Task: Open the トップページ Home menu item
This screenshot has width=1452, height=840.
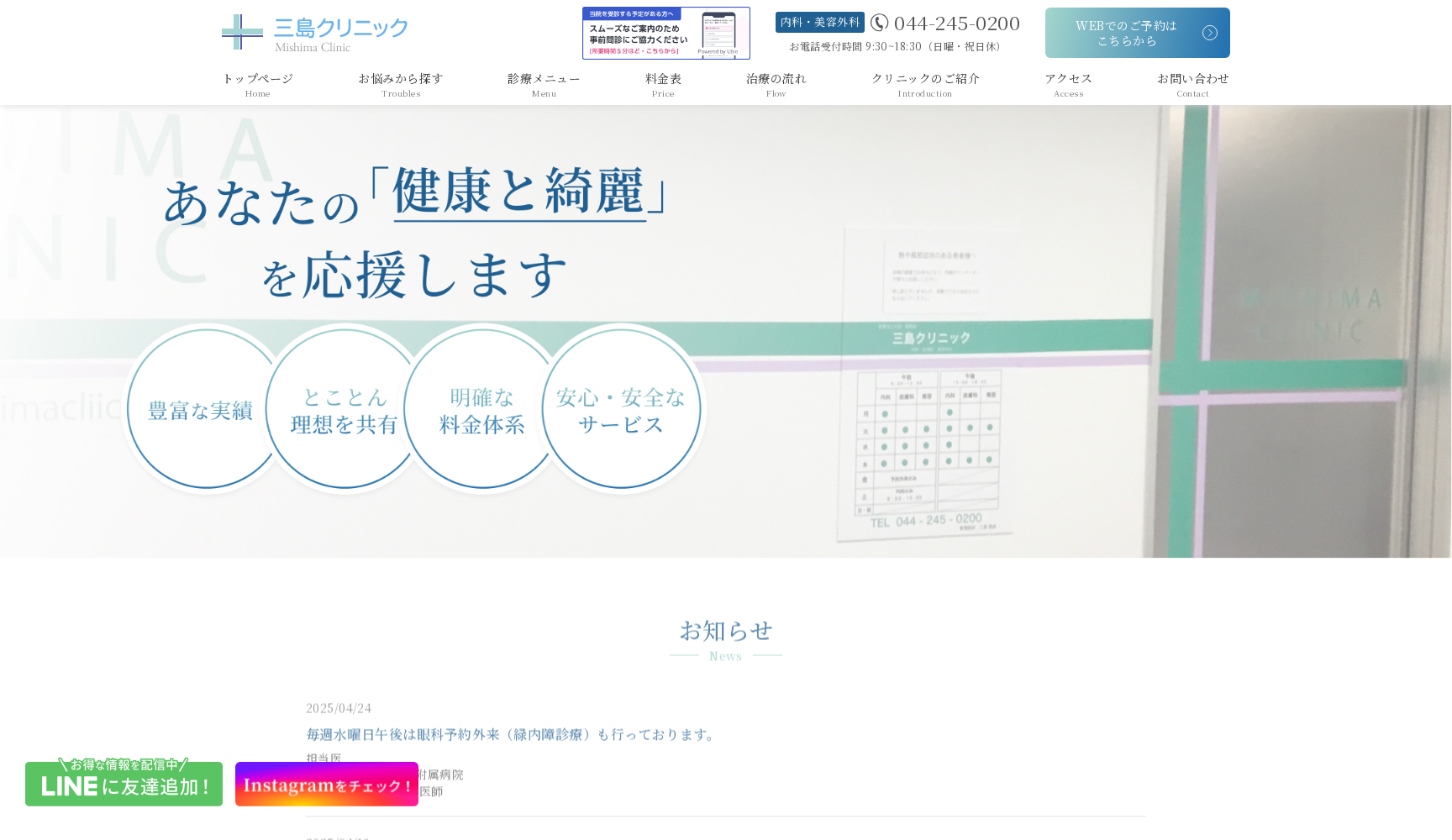Action: pyautogui.click(x=257, y=83)
